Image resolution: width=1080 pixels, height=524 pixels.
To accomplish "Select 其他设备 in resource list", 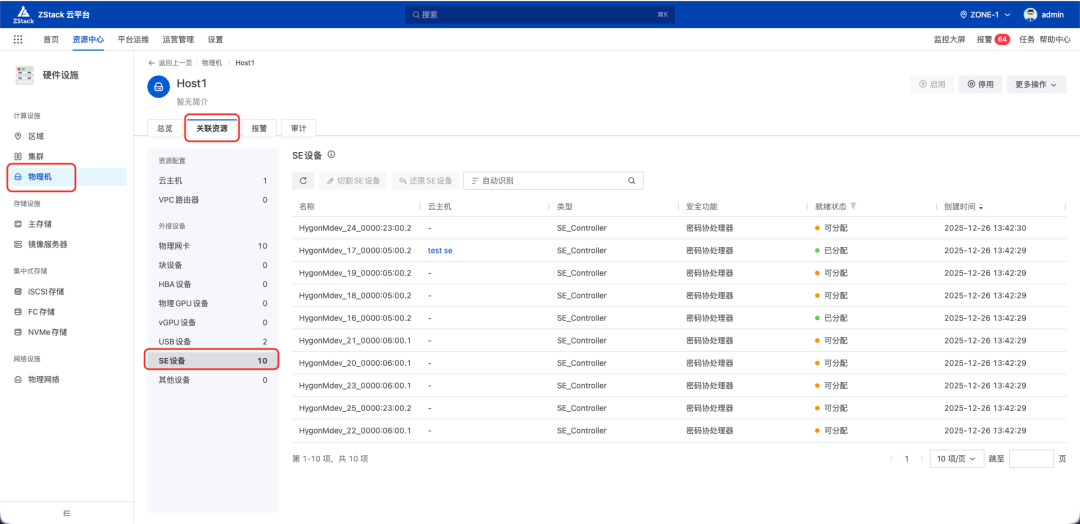I will [x=213, y=380].
